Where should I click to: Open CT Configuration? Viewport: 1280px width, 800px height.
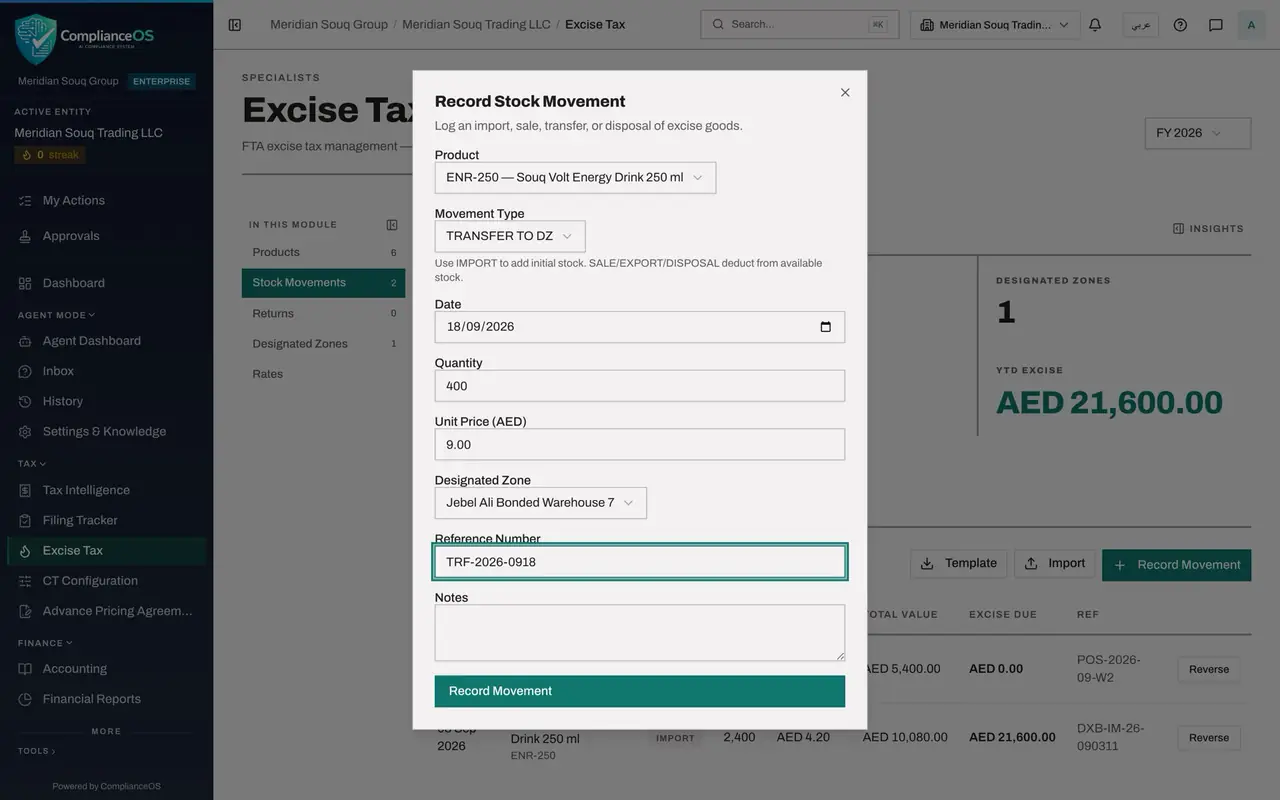(x=106, y=581)
